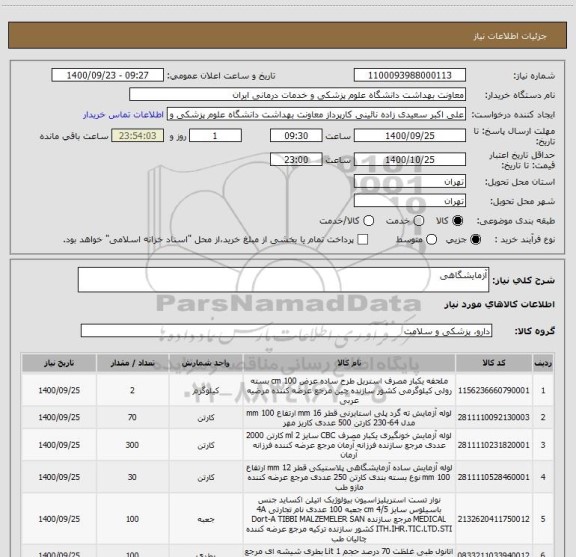Click the شرح کلی نیاز text area
Viewport: 576px width, 557px height.
coord(283,280)
